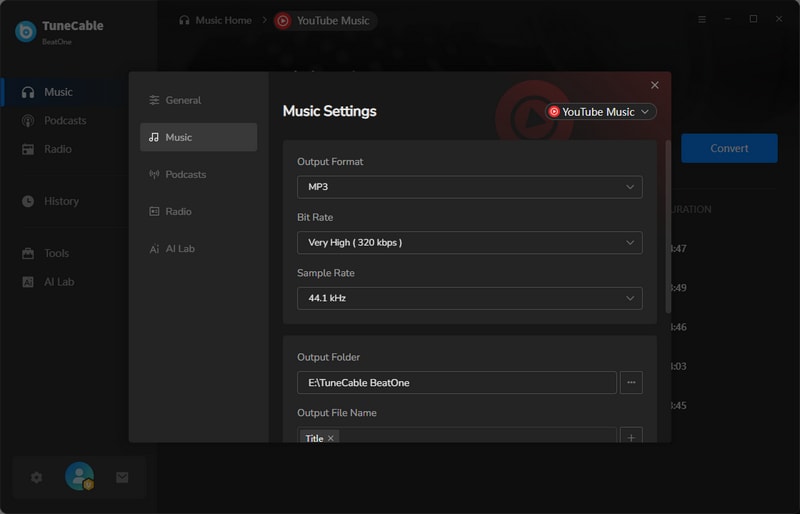Click the Title tag chip
Screen dimensions: 800x514
[319, 438]
